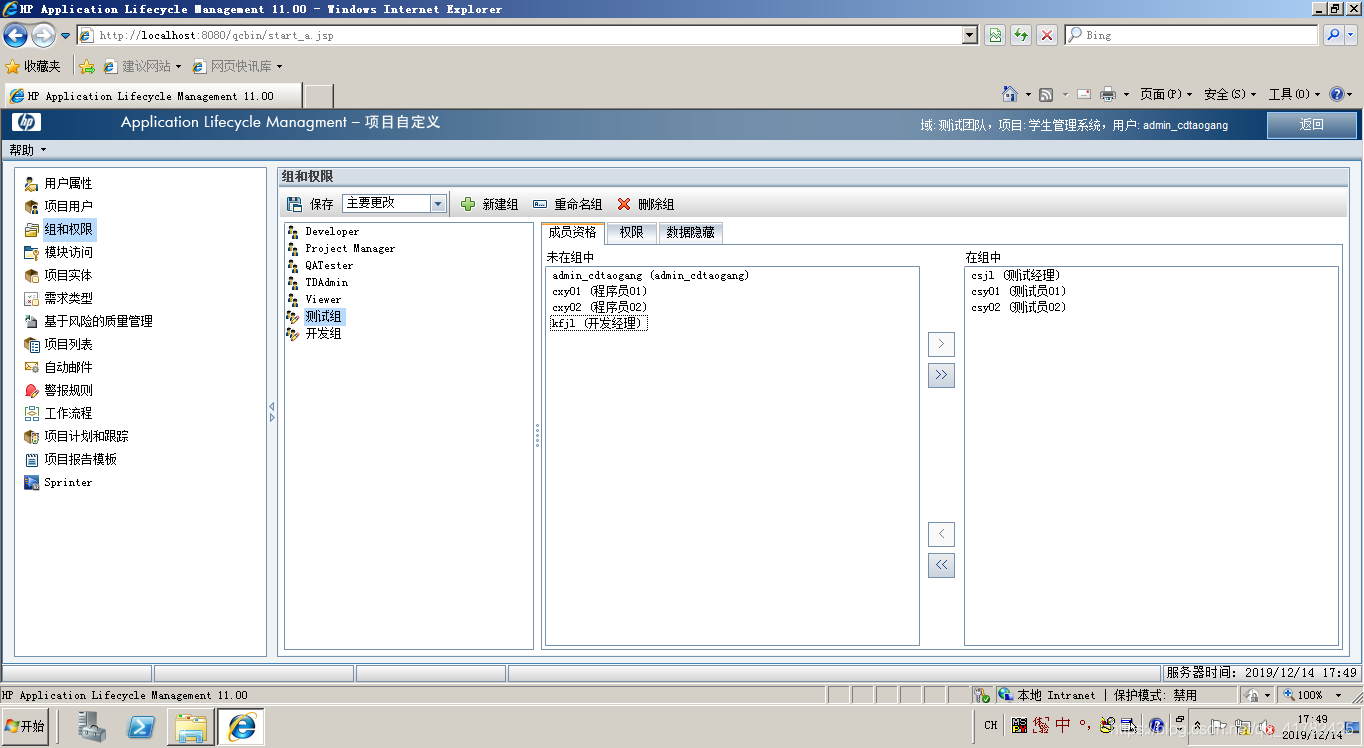Open 警报规则 settings
Image resolution: width=1364 pixels, height=748 pixels.
68,390
